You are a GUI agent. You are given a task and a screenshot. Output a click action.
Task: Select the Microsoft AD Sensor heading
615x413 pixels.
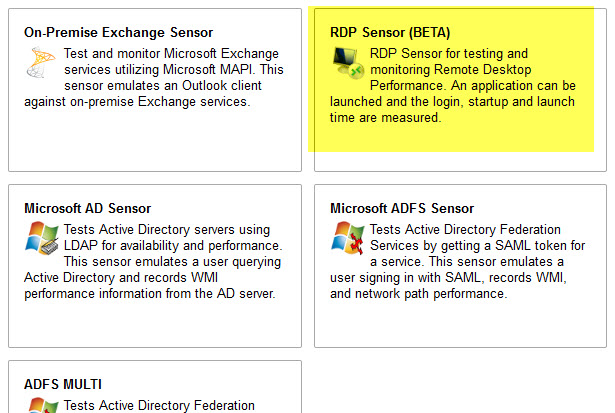coord(87,208)
